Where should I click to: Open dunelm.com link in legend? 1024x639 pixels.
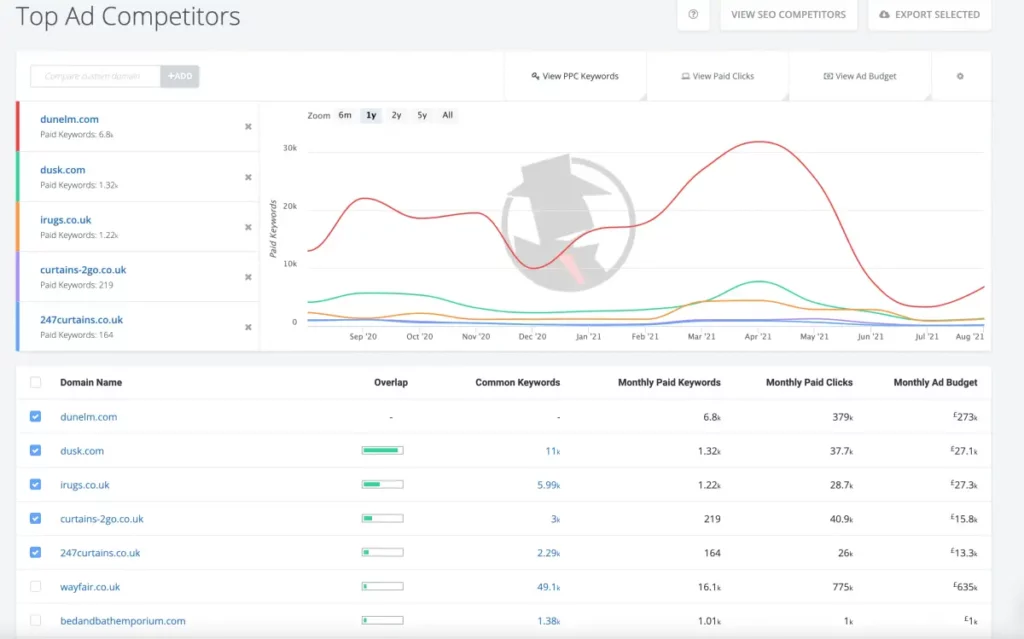[x=69, y=119]
